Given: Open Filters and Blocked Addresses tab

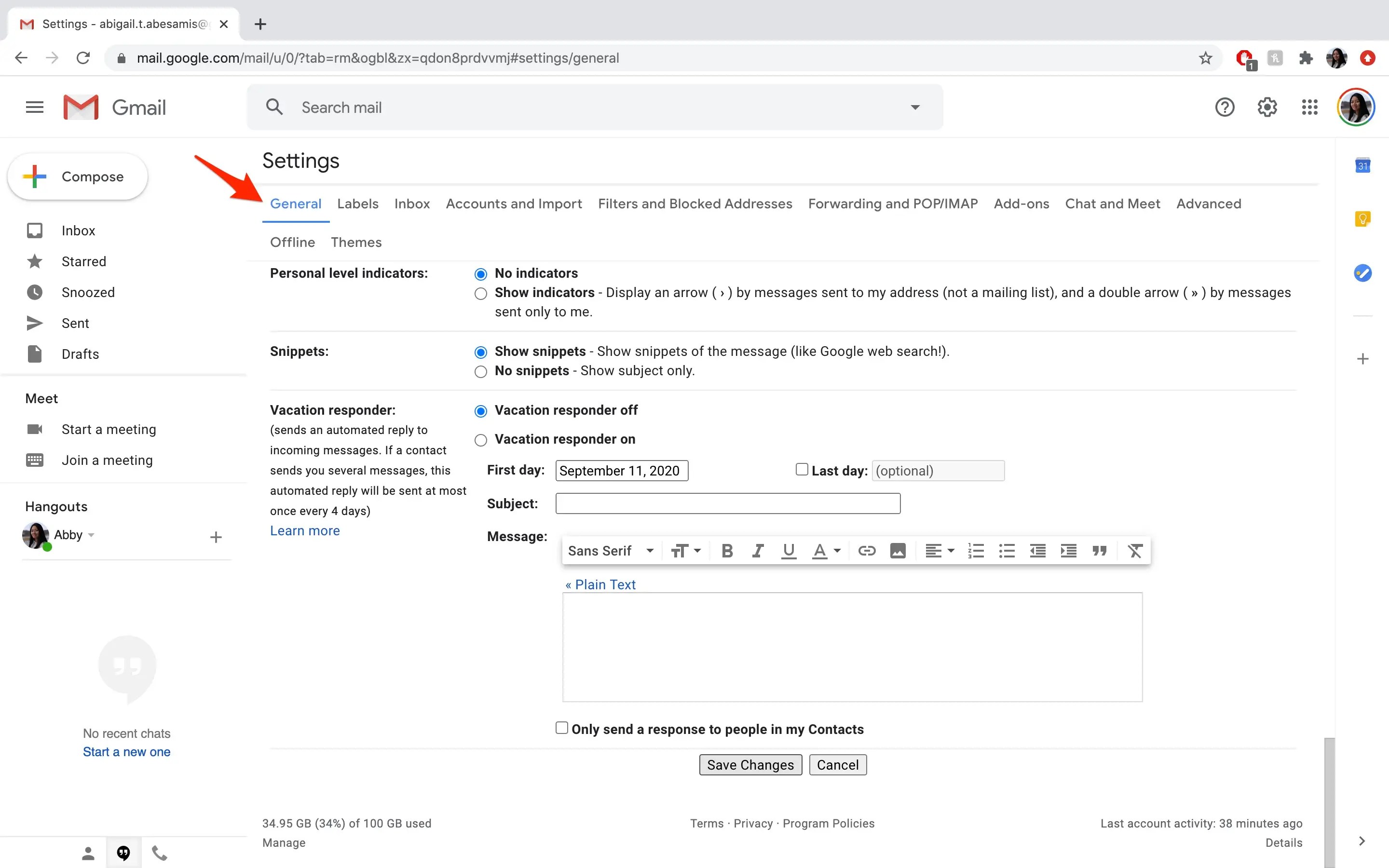Looking at the screenshot, I should [694, 204].
